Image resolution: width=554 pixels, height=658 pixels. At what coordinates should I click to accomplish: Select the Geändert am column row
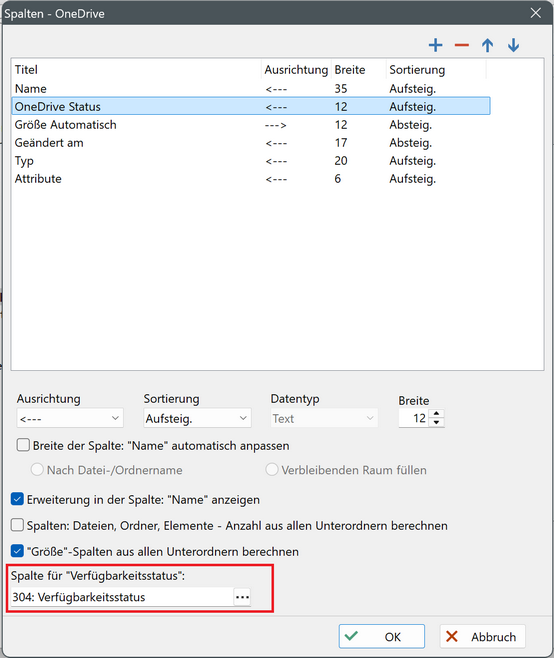[251, 143]
